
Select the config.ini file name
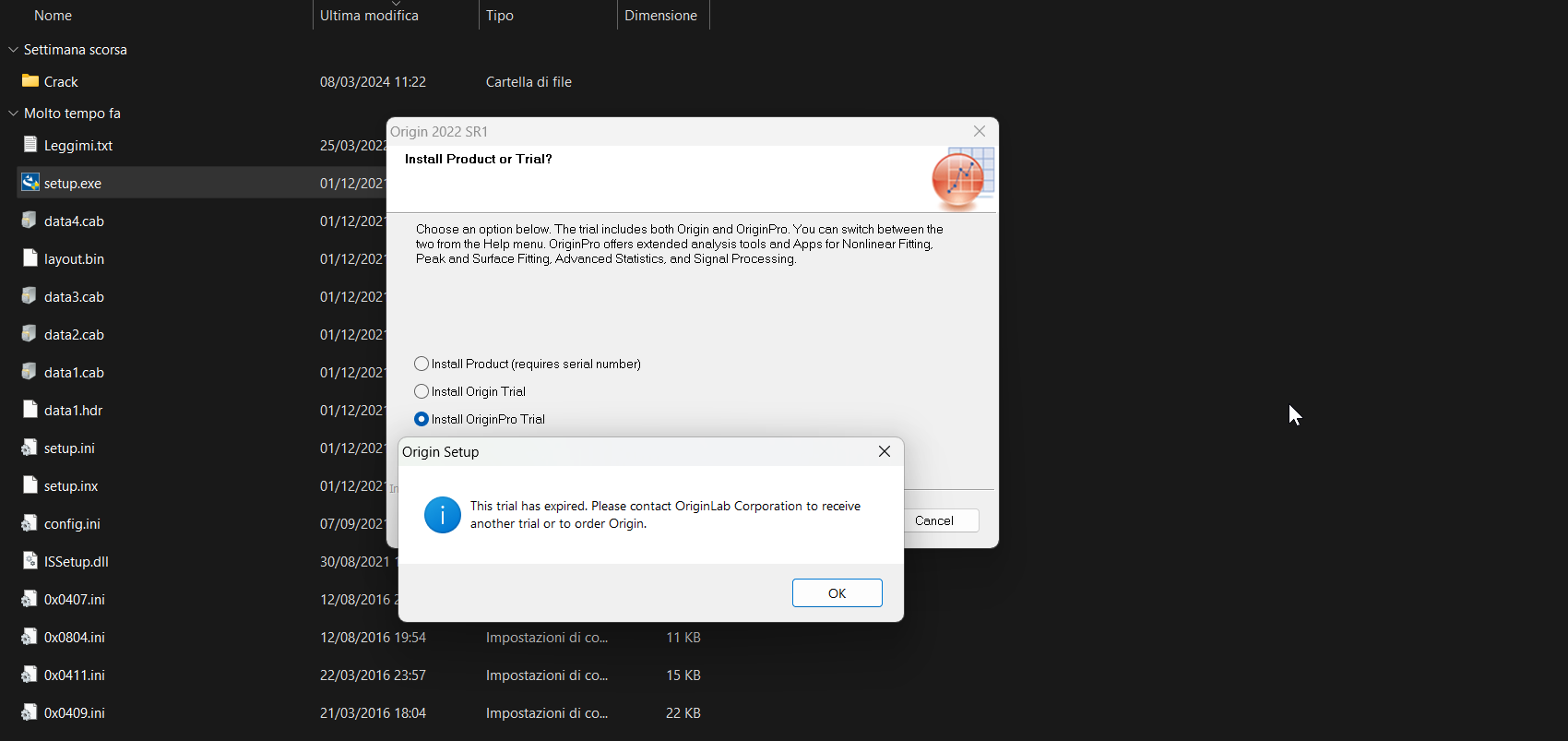click(72, 524)
